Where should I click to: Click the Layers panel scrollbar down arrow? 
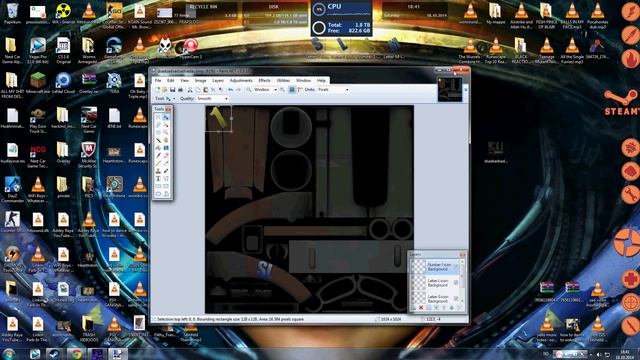pyautogui.click(x=462, y=301)
